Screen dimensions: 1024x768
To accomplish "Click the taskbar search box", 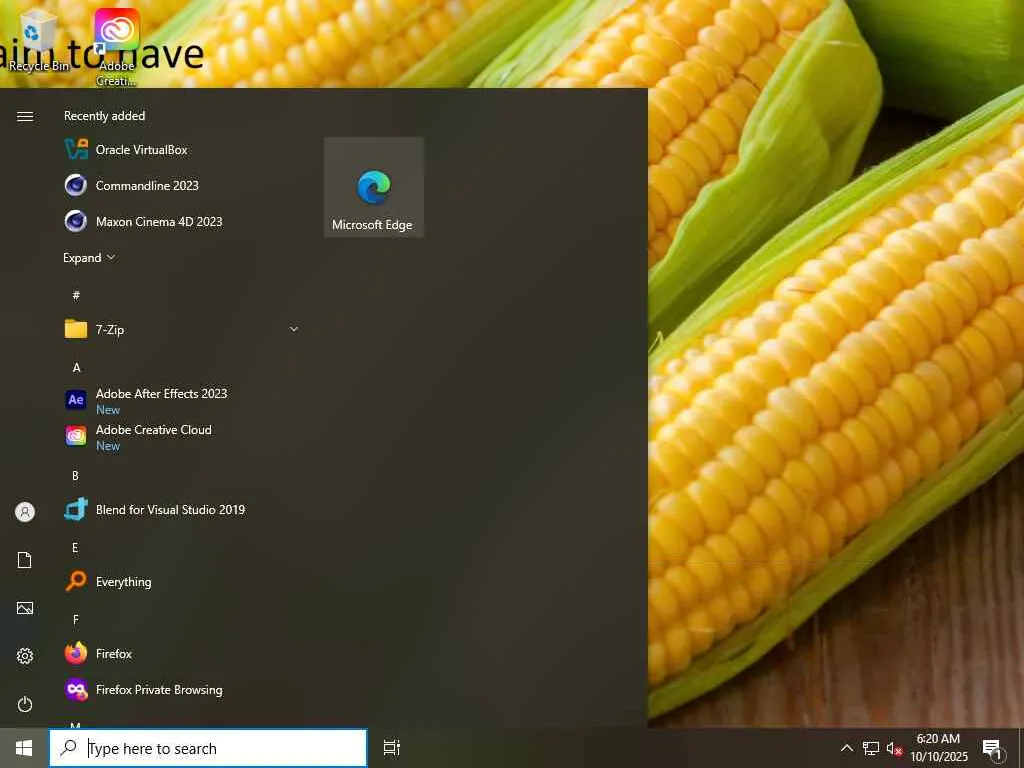I will (208, 748).
